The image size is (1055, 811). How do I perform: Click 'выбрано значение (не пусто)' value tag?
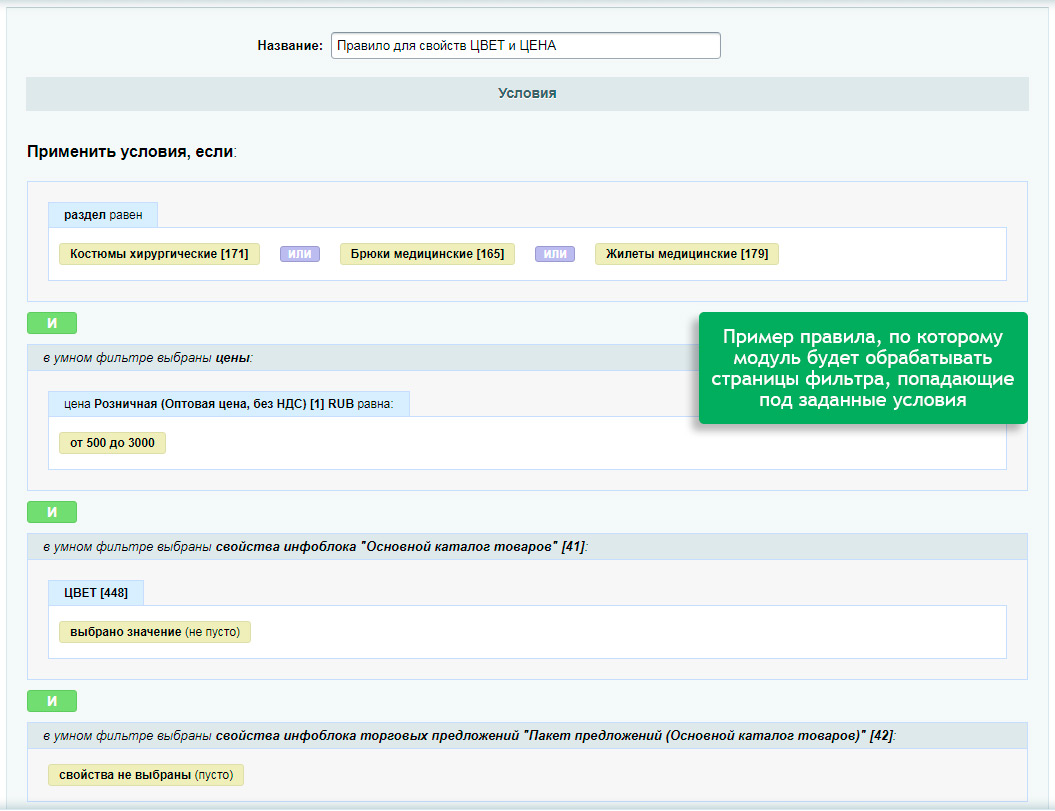point(155,632)
